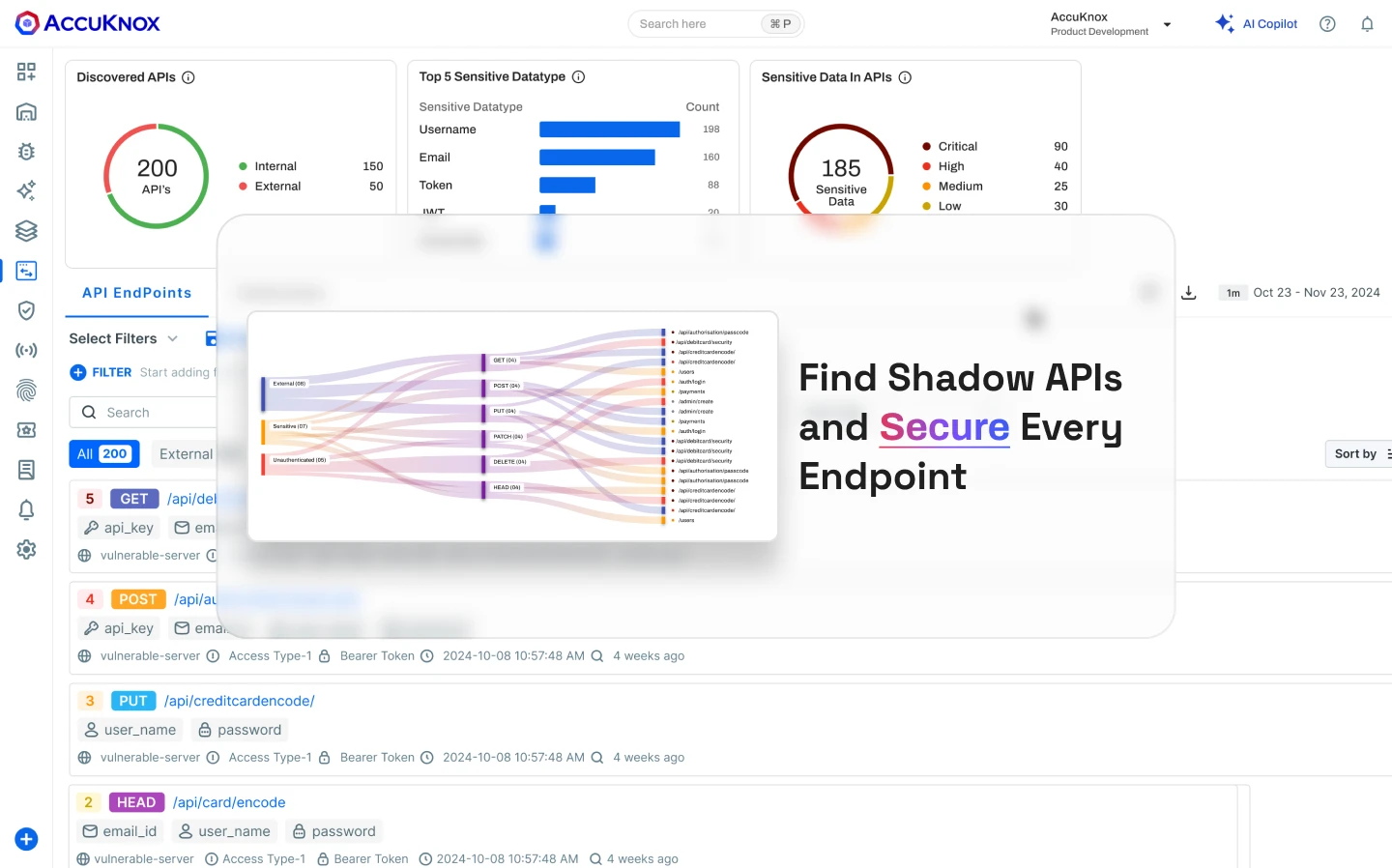Image resolution: width=1392 pixels, height=868 pixels.
Task: Click the HEAD method badge
Action: click(x=136, y=802)
